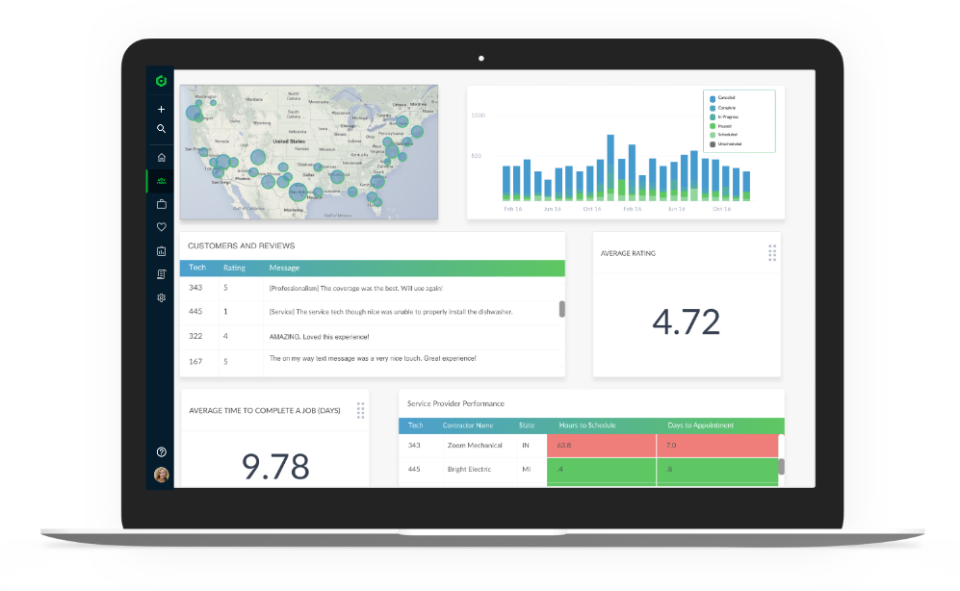
Task: Click the user avatar at sidebar bottom
Action: [161, 475]
